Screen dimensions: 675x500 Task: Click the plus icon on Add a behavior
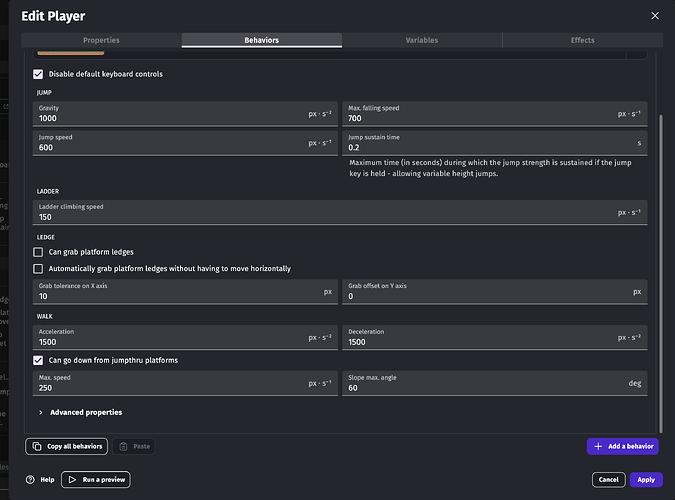[598, 446]
